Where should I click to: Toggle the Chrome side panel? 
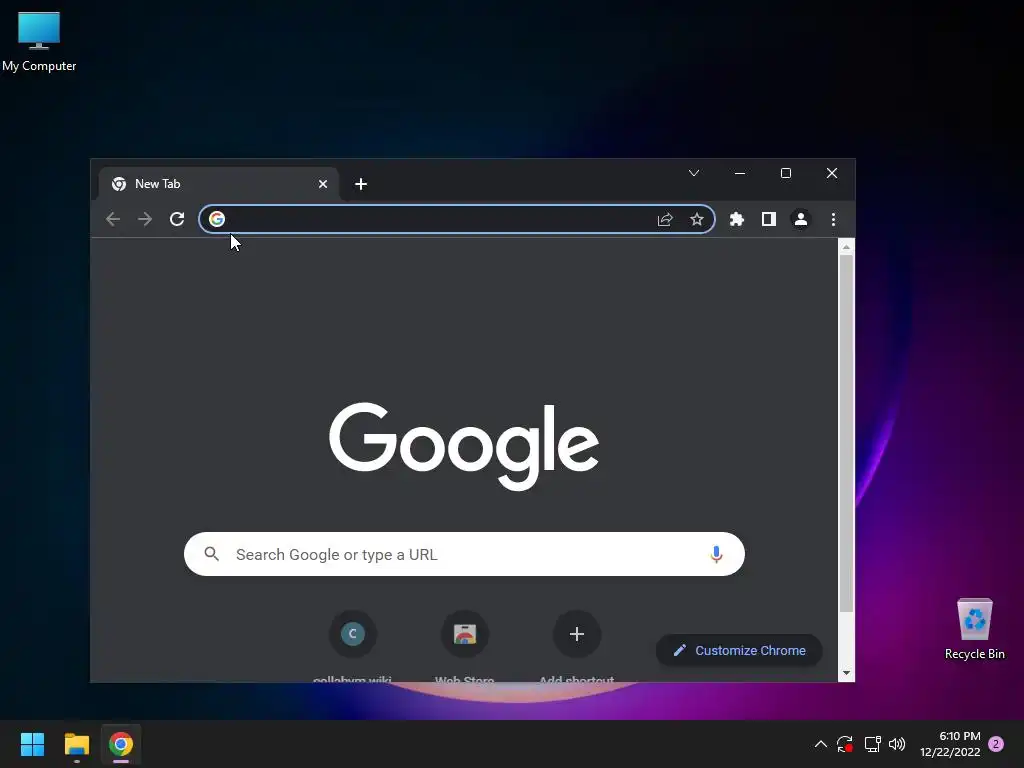point(769,219)
